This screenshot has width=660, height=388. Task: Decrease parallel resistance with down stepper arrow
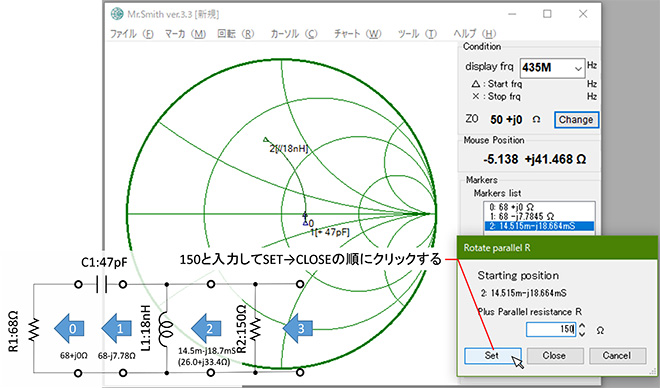coord(582,334)
